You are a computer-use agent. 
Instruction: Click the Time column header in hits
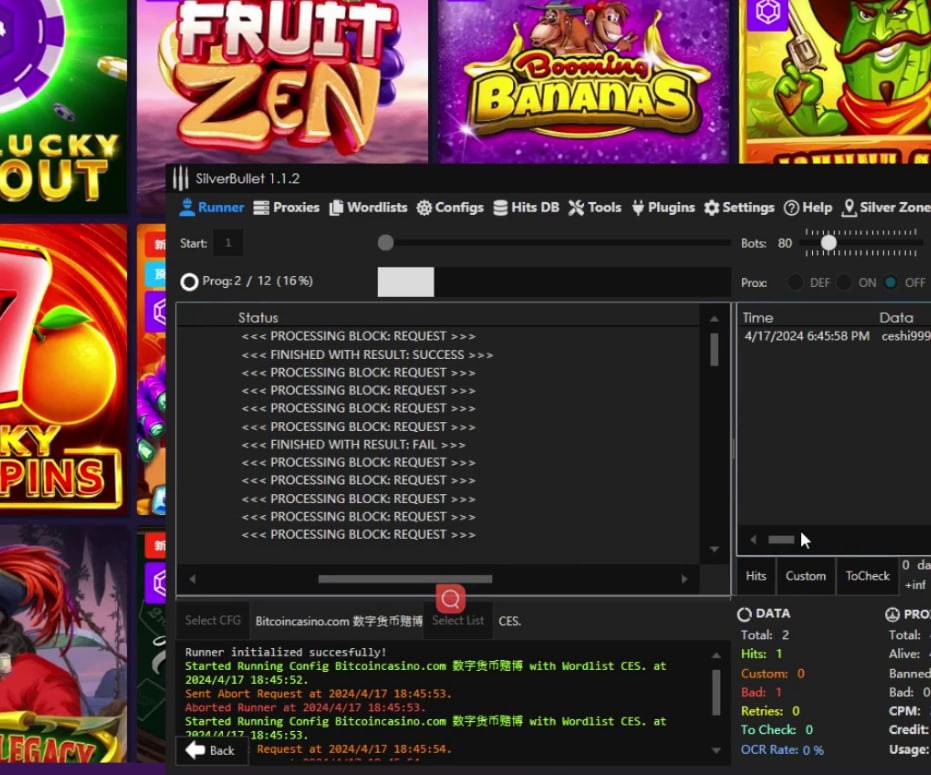click(x=758, y=318)
